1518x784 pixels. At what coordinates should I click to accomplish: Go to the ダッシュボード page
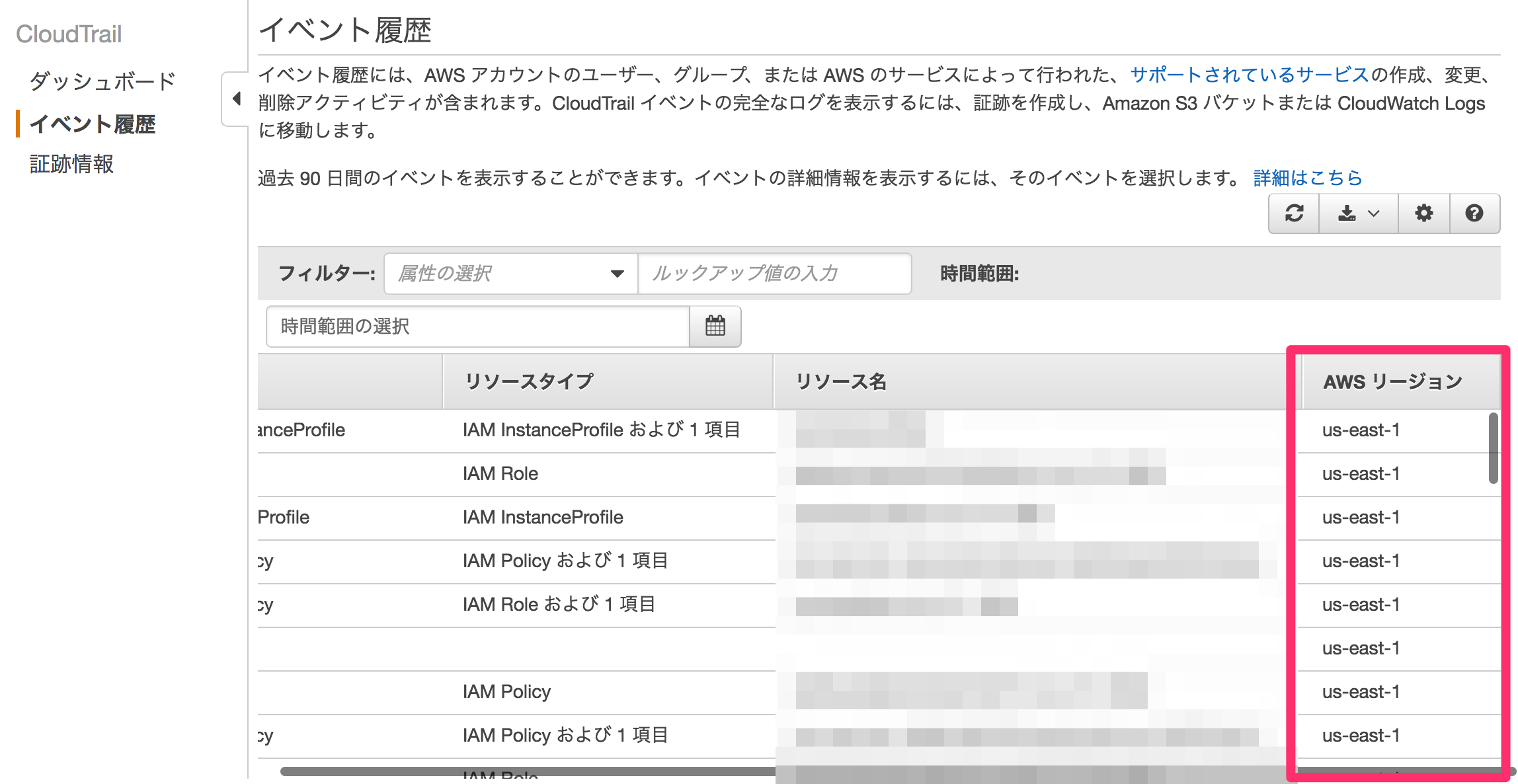click(x=103, y=81)
